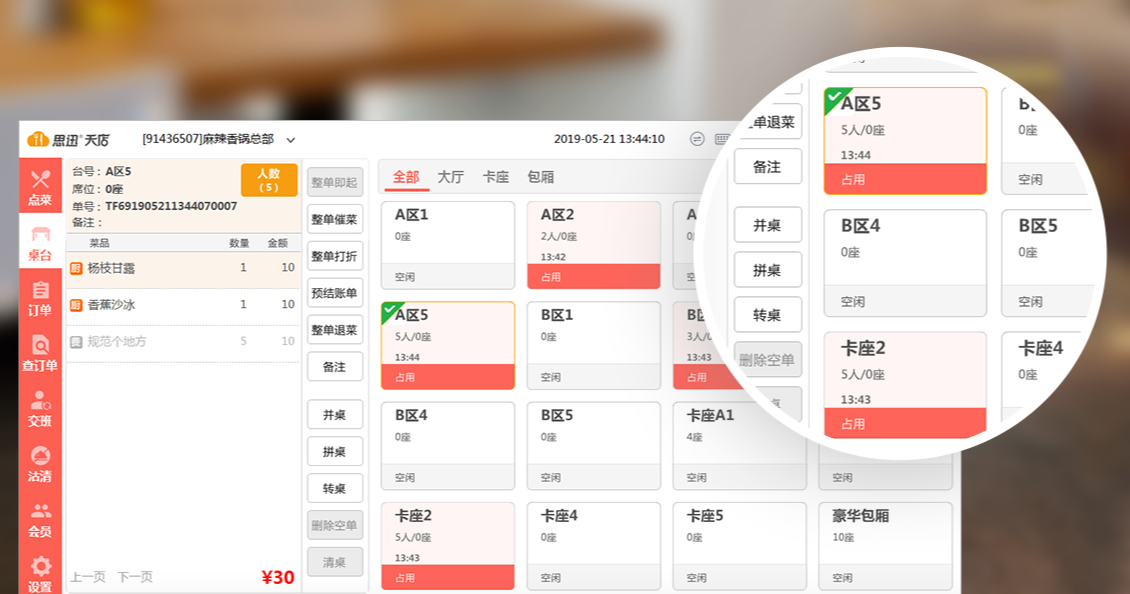This screenshot has width=1130, height=594.
Task: Select the occupied table A区2 card
Action: 593,243
